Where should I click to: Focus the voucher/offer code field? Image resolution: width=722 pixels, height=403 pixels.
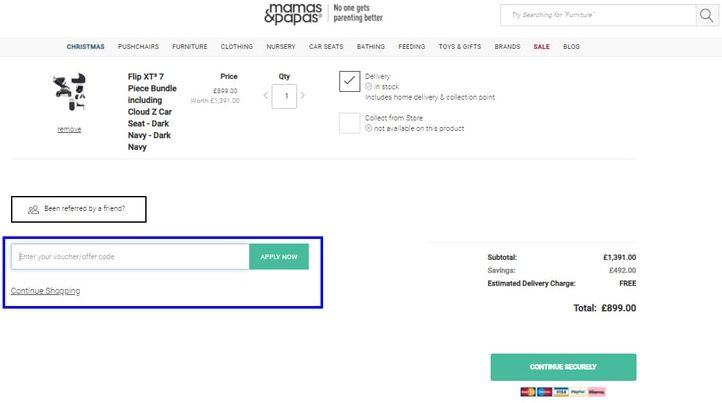pyautogui.click(x=130, y=257)
